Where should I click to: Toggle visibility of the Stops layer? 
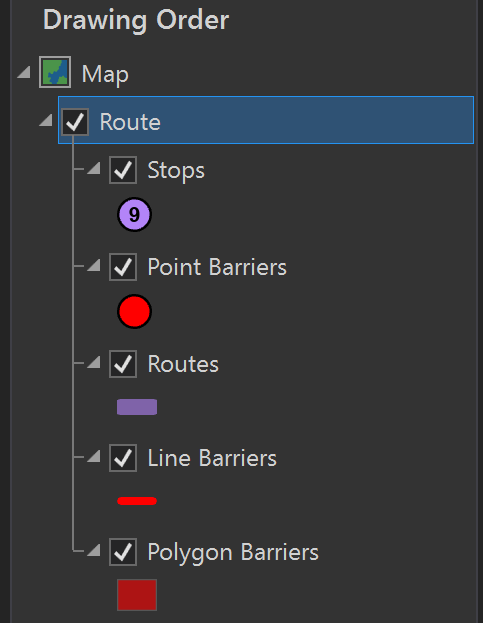point(123,170)
